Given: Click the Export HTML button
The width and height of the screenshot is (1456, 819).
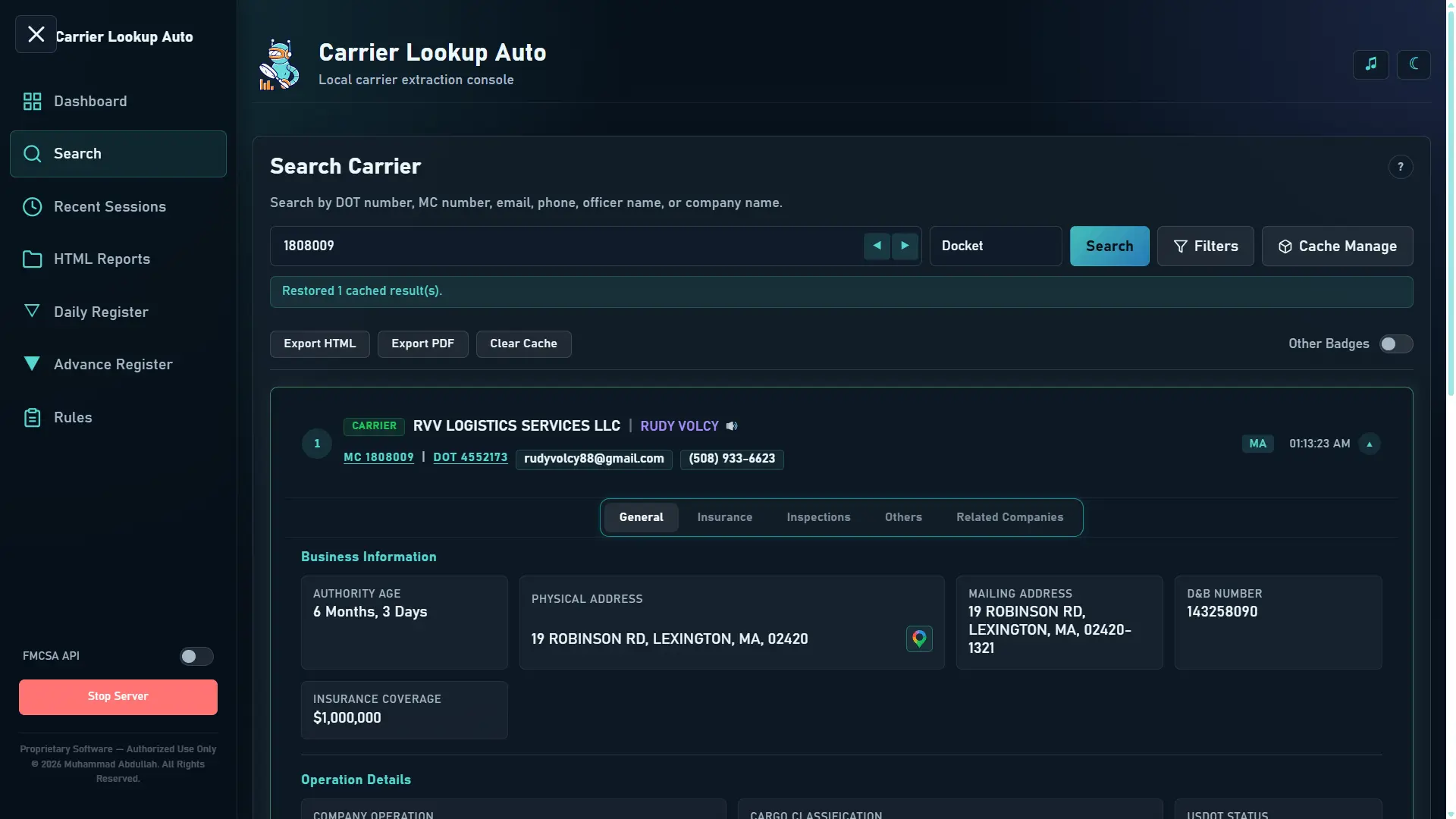Looking at the screenshot, I should click(x=319, y=344).
